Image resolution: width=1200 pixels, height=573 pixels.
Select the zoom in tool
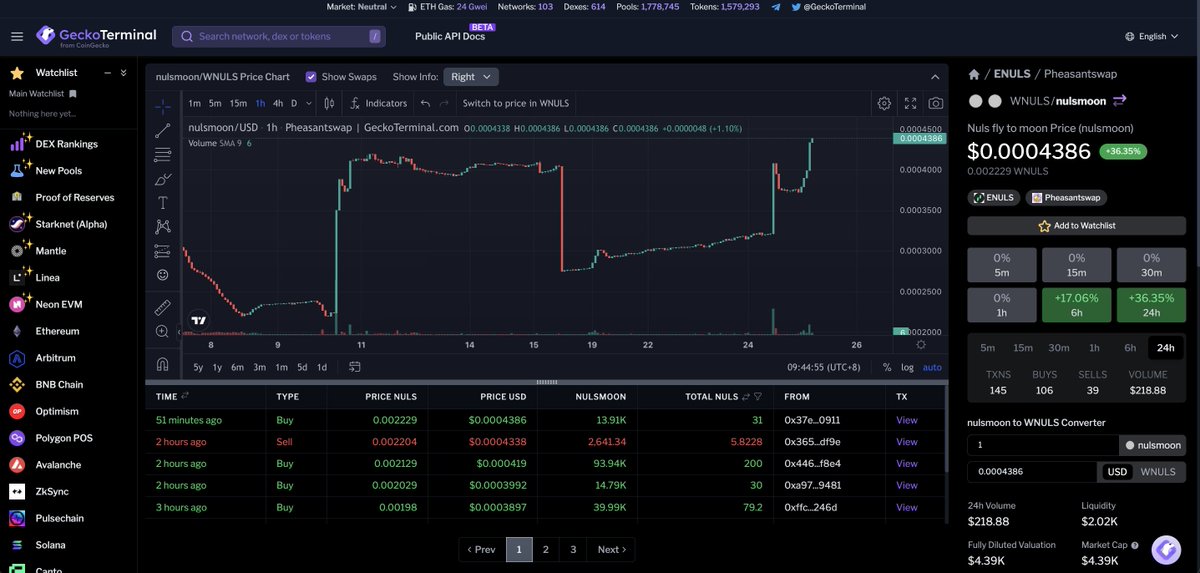click(163, 331)
